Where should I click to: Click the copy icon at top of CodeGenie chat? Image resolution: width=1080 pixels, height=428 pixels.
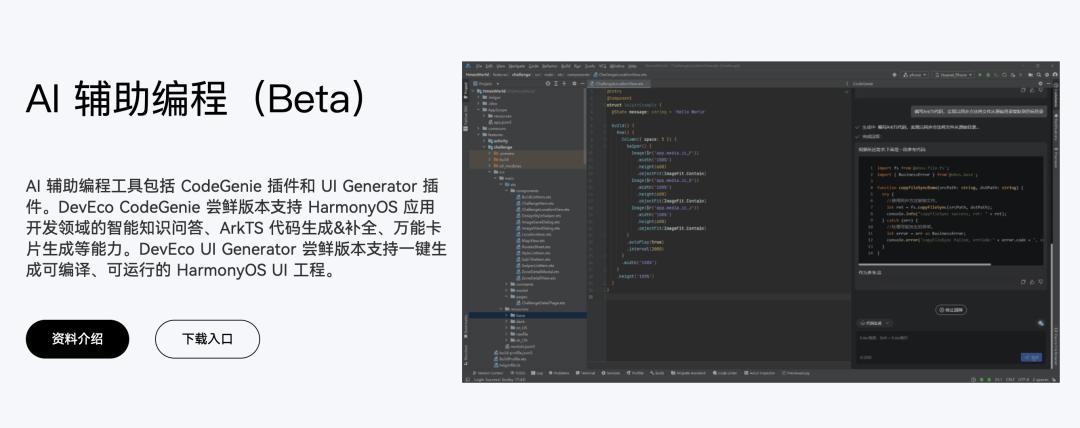tap(1023, 90)
